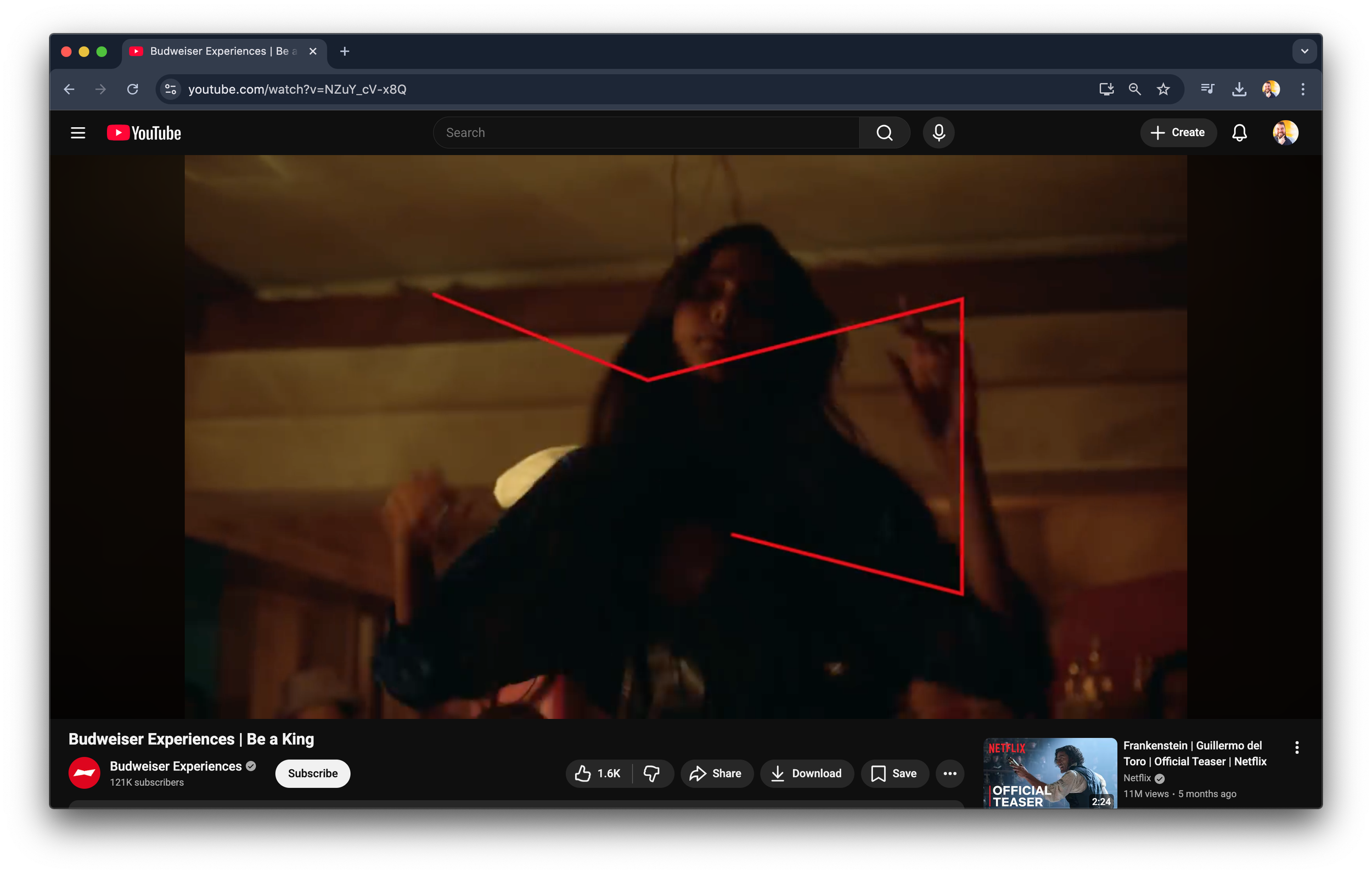The image size is (1372, 874).
Task: Open Frankenstein video options kebab menu
Action: [x=1297, y=747]
